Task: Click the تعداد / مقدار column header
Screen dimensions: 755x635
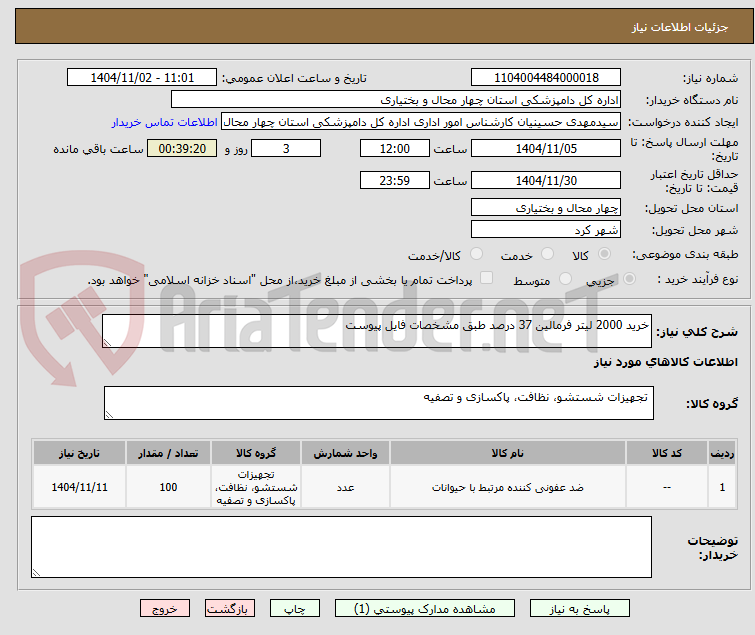Action: point(168,453)
